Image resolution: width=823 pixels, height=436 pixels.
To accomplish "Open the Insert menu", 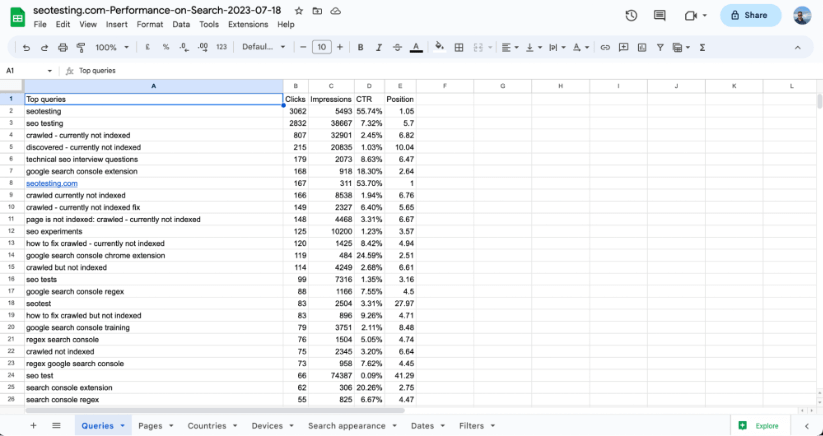I will pos(117,24).
